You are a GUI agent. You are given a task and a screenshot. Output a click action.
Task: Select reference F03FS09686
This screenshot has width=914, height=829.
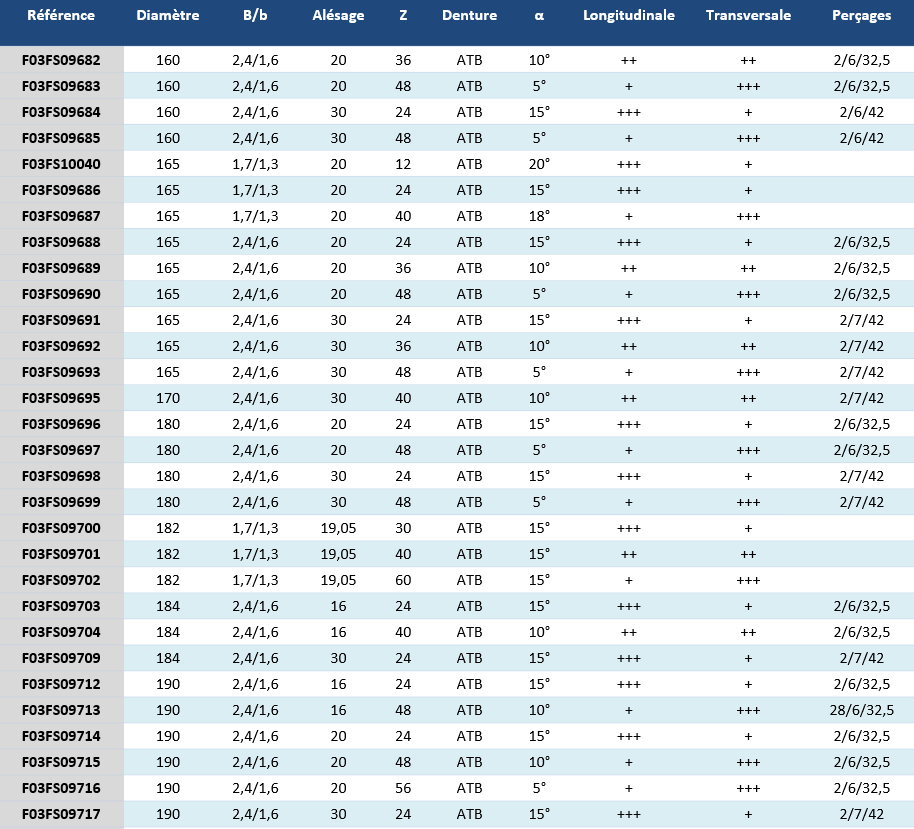(61, 190)
